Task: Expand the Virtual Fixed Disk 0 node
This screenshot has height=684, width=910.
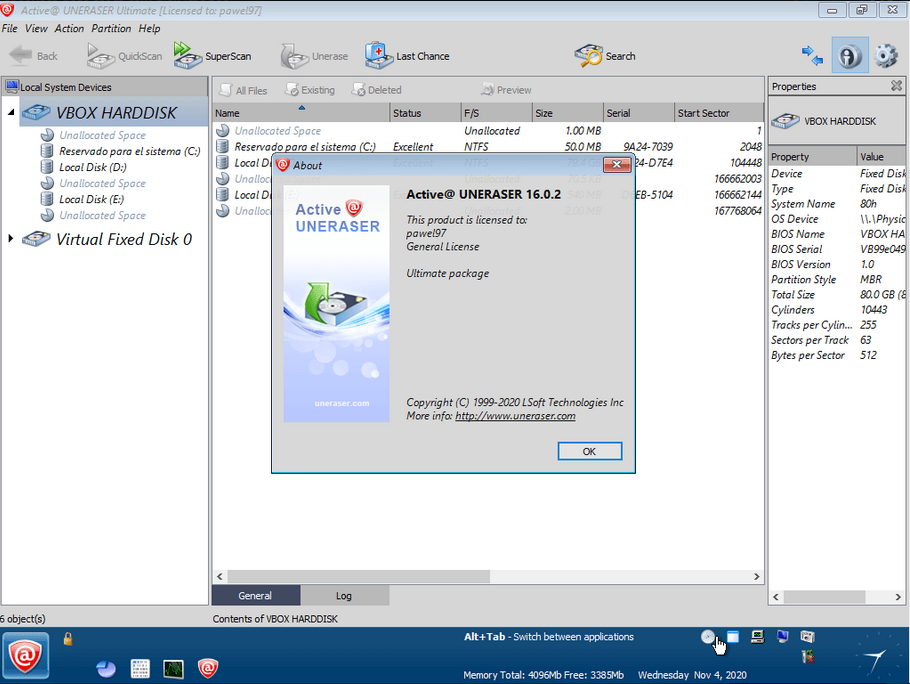Action: [10, 238]
